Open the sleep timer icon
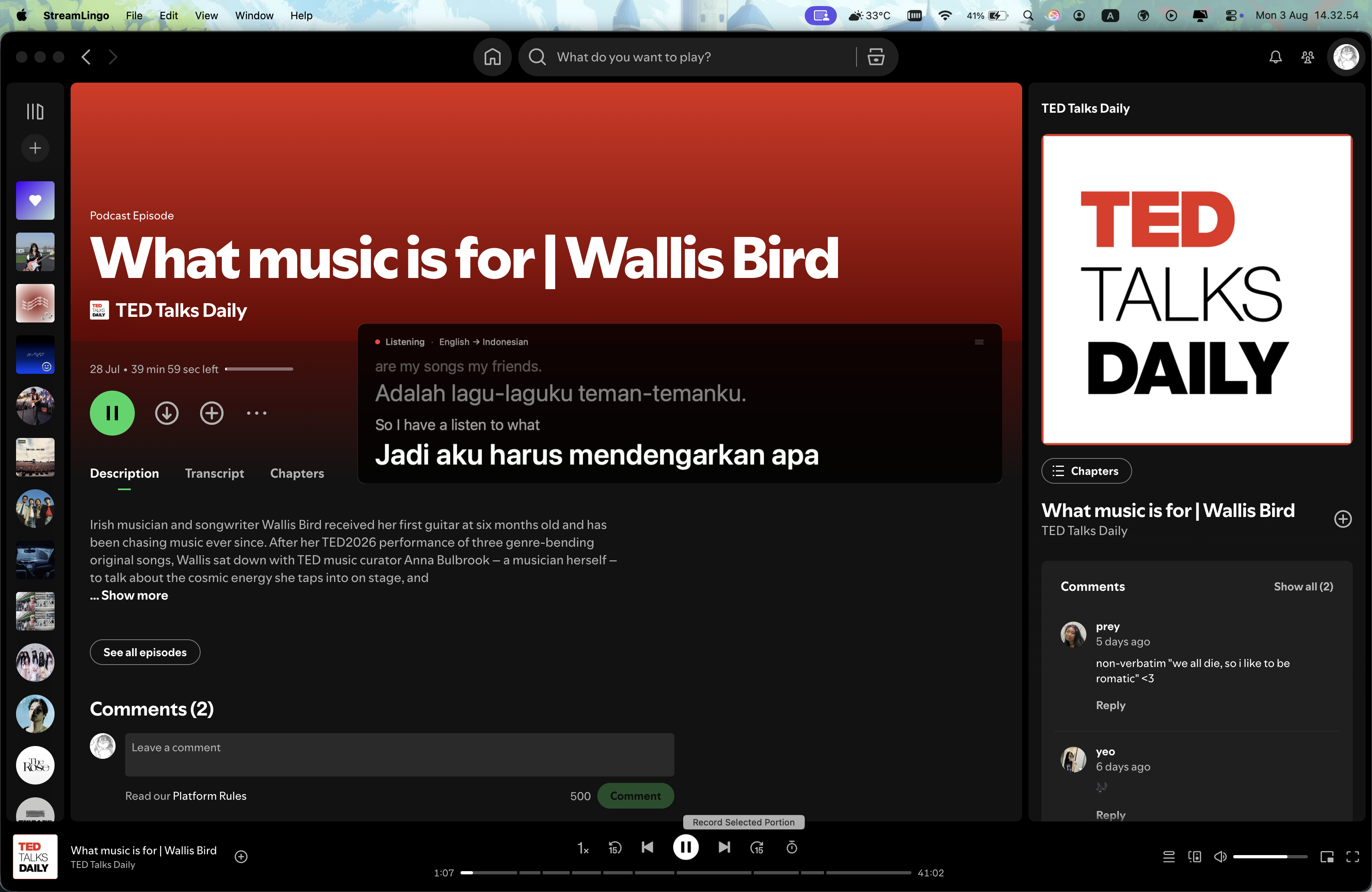This screenshot has width=1372, height=892. tap(792, 847)
